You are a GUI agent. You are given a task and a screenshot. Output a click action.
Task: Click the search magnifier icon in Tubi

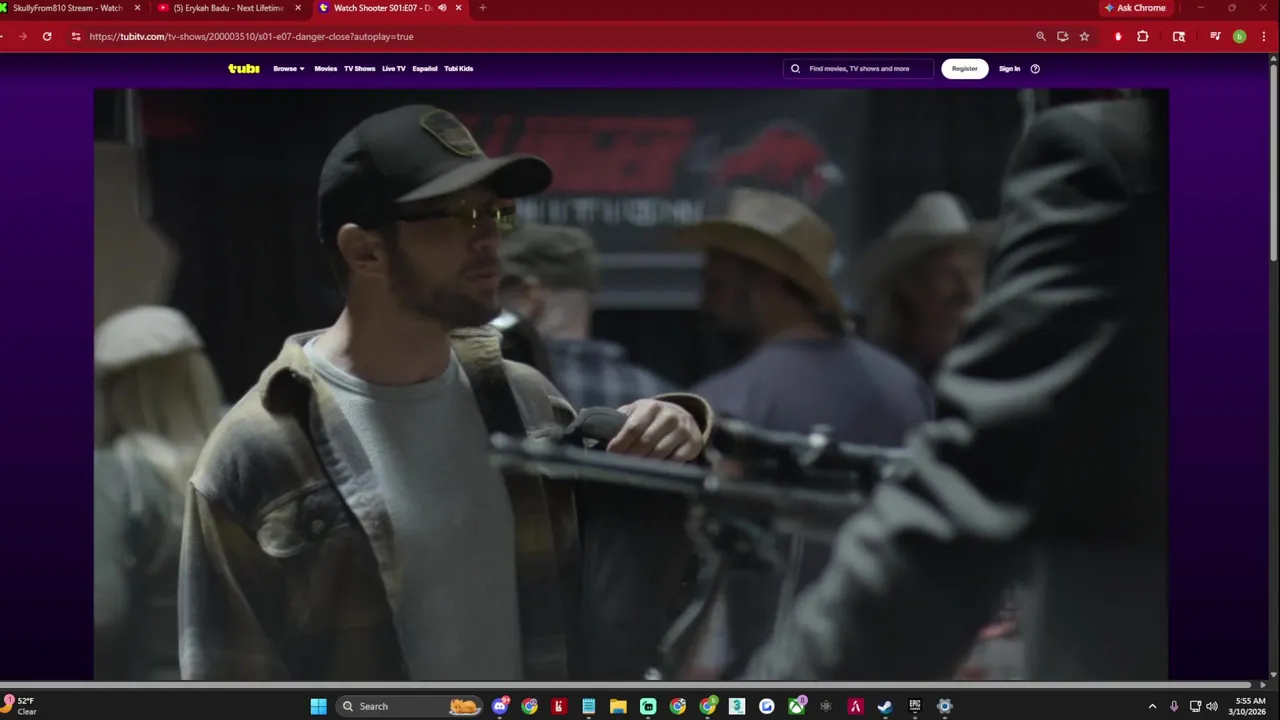[x=796, y=69]
